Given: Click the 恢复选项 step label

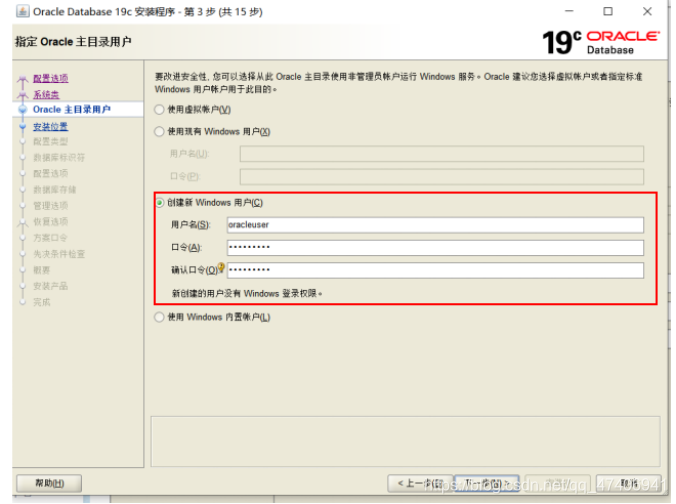Looking at the screenshot, I should click(50, 222).
